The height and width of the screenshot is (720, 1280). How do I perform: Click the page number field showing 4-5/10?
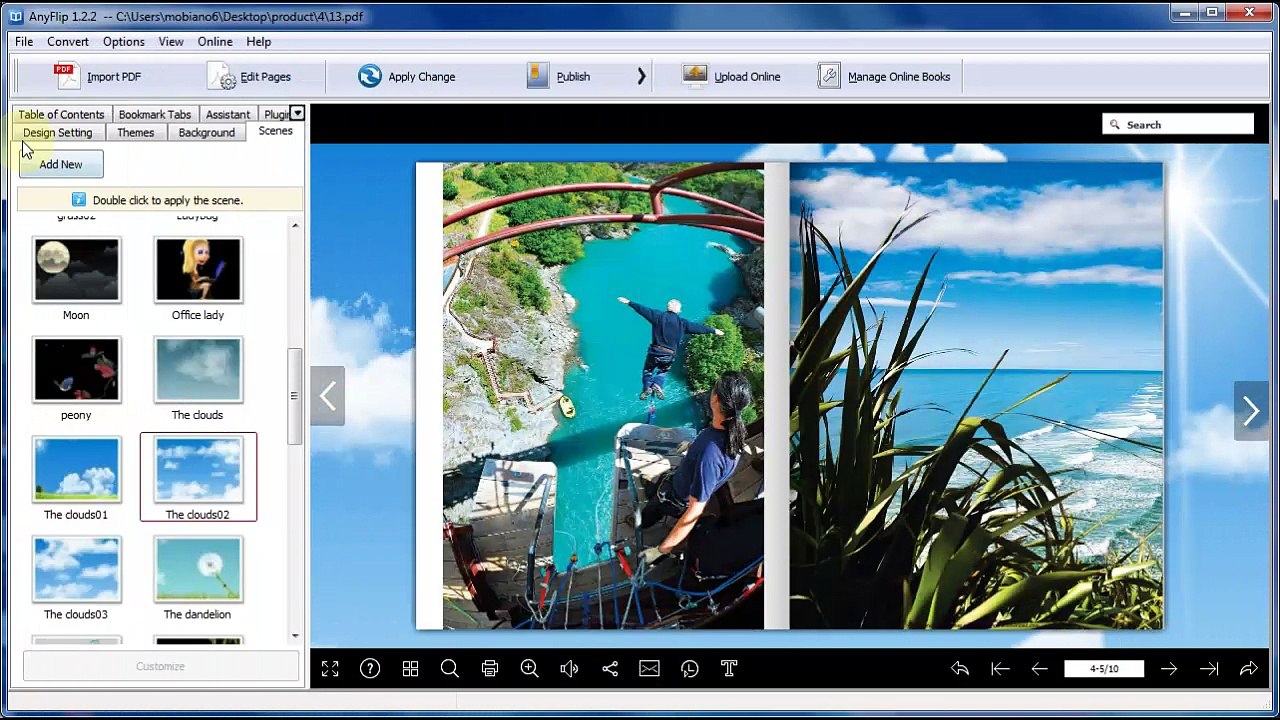[x=1104, y=669]
